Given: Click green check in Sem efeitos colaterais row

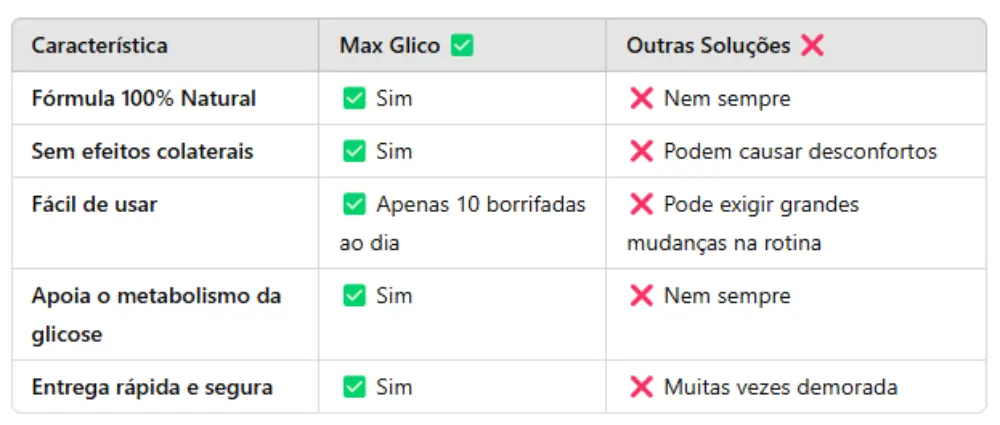Looking at the screenshot, I should tap(354, 151).
